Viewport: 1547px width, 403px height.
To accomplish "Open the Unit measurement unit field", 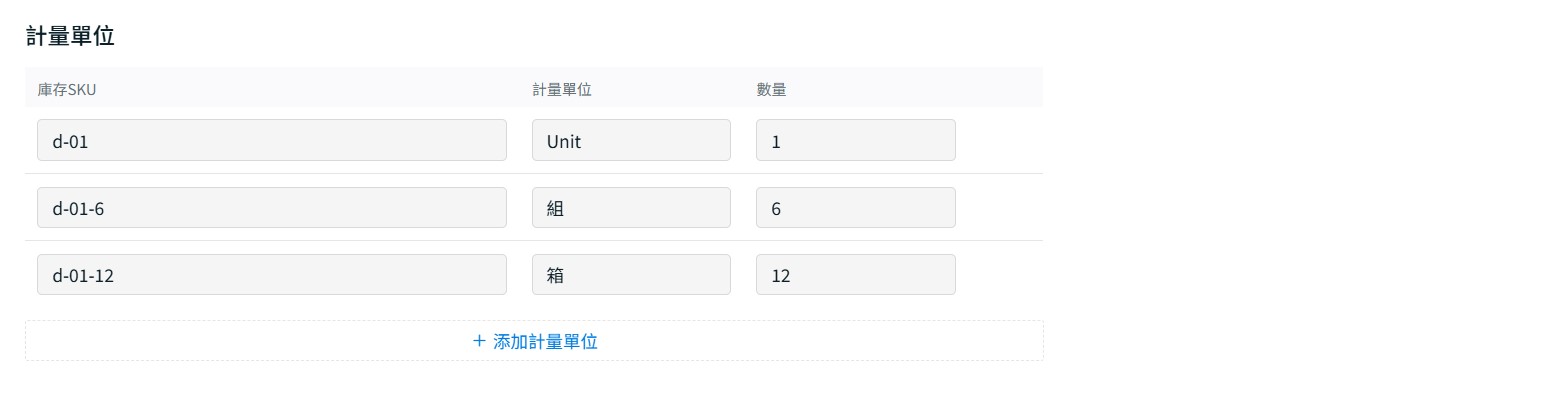I will [631, 140].
